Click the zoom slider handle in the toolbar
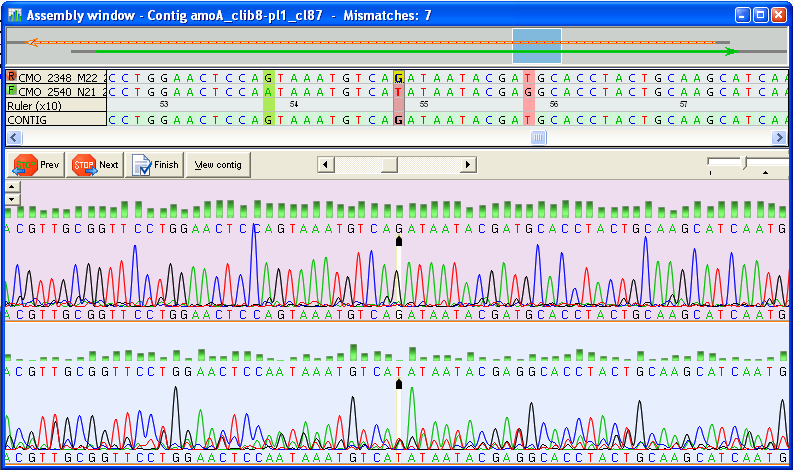Screen dimensions: 793x470 [x=743, y=163]
